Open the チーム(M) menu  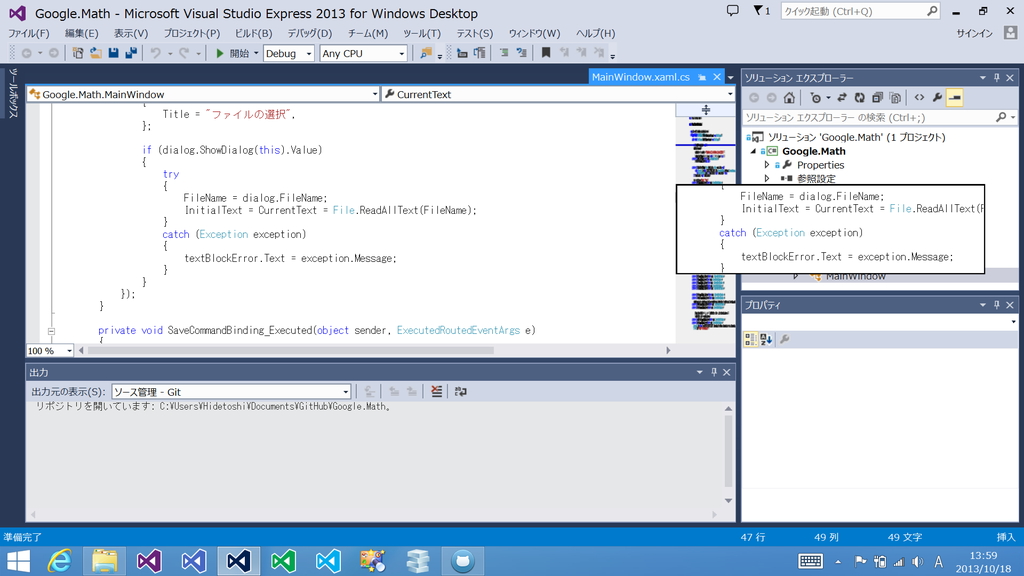click(368, 33)
